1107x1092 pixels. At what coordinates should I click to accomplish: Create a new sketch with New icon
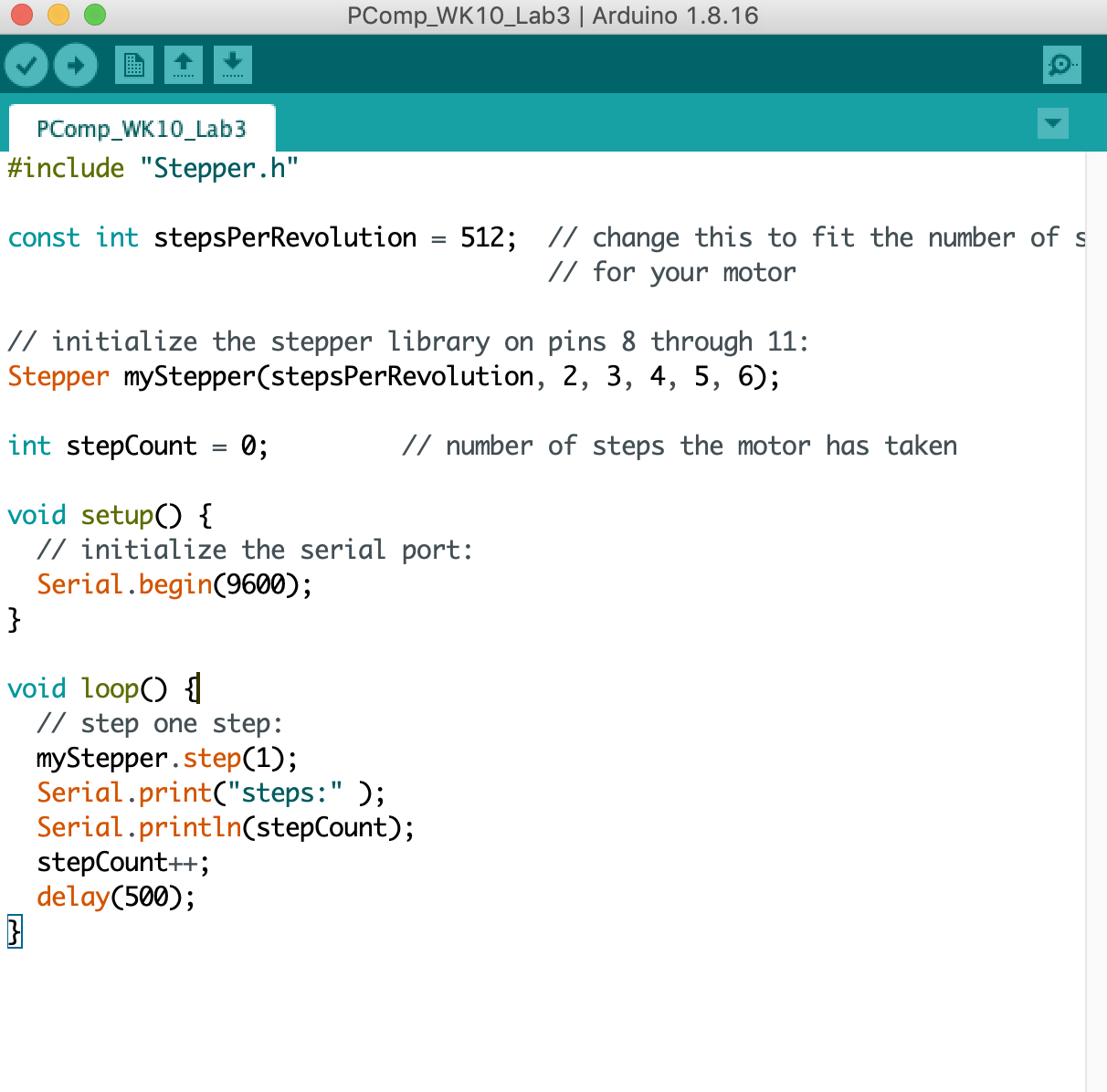click(134, 65)
